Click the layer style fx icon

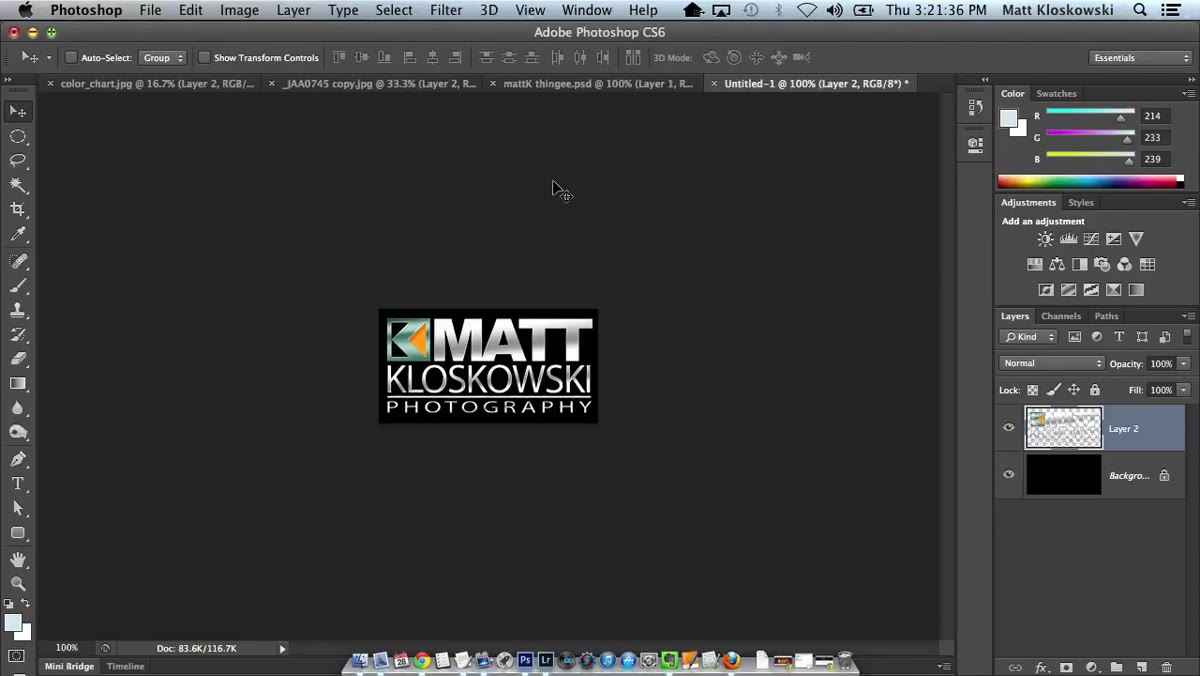[x=1041, y=667]
